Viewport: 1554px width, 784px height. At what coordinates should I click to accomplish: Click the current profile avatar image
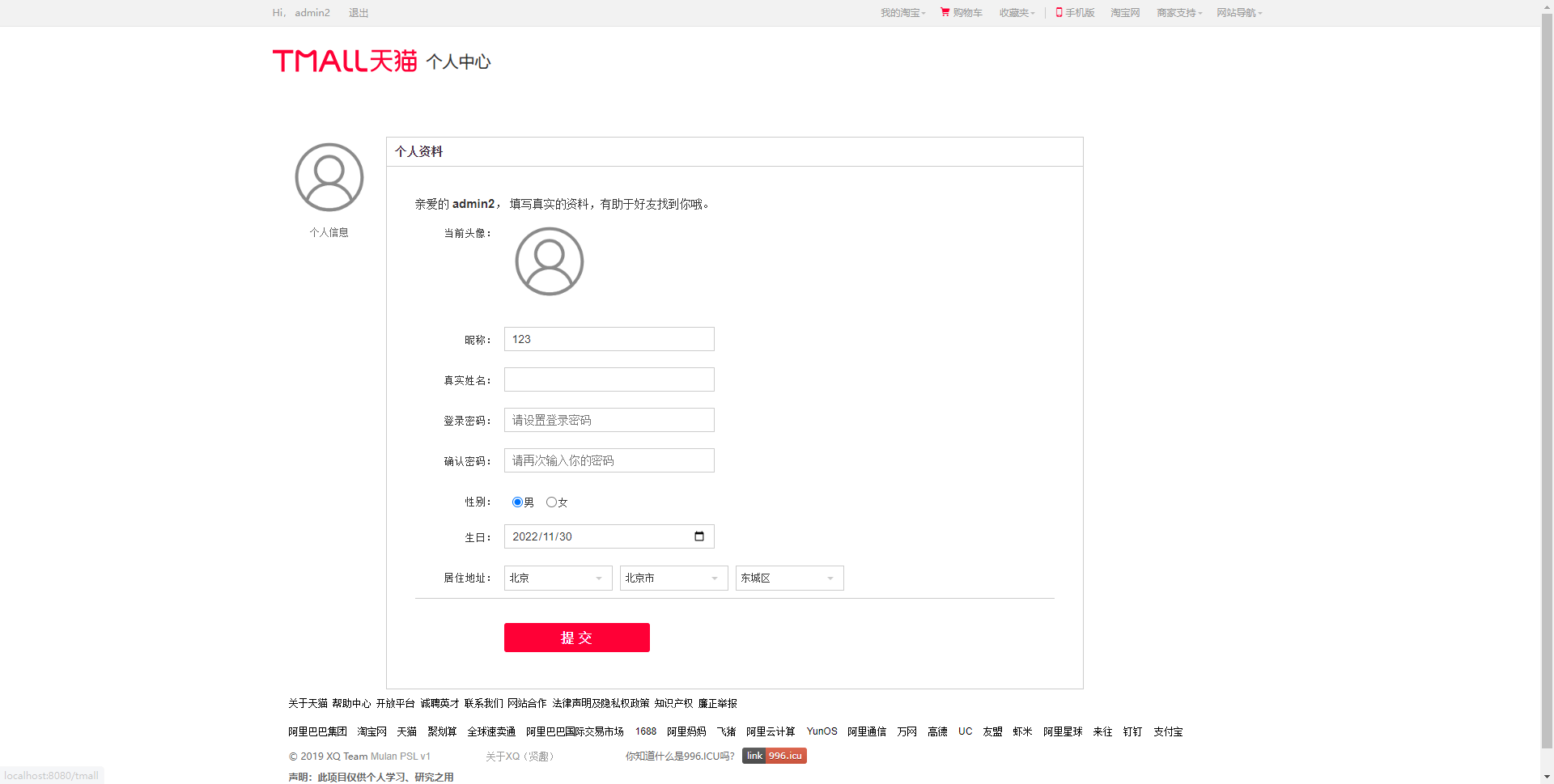(x=550, y=261)
